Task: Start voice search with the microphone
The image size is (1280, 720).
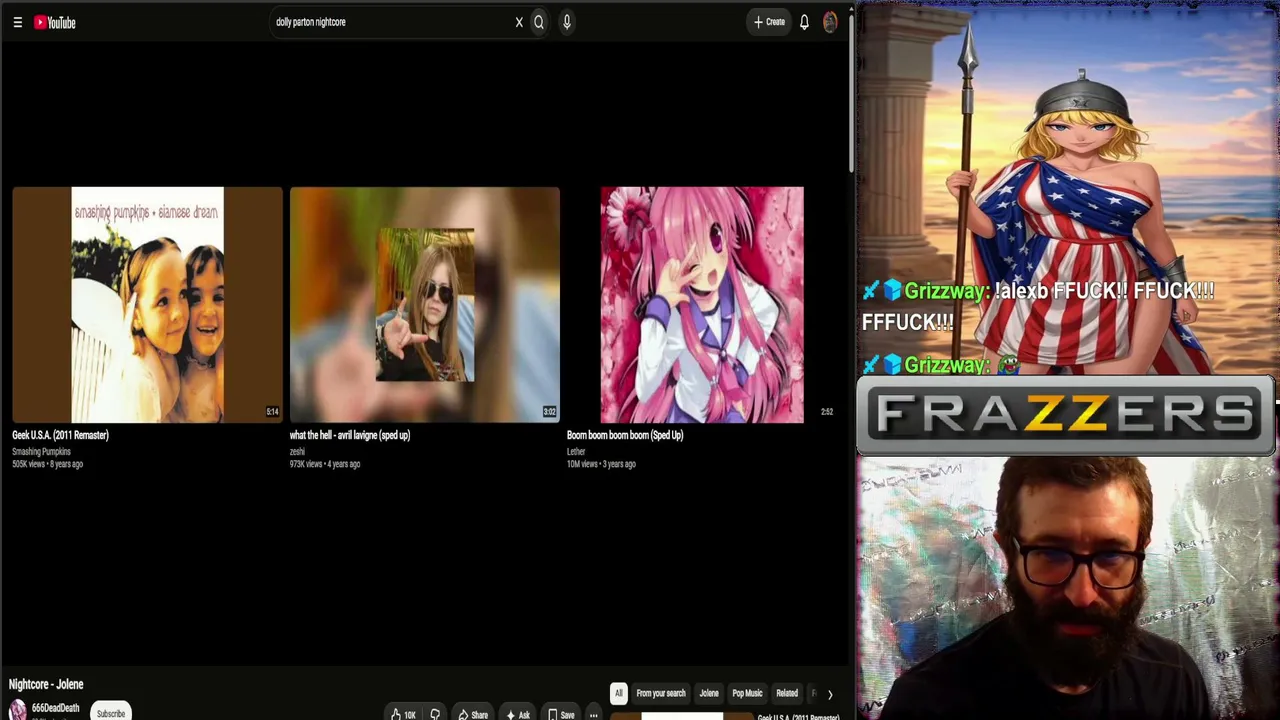Action: (x=567, y=22)
